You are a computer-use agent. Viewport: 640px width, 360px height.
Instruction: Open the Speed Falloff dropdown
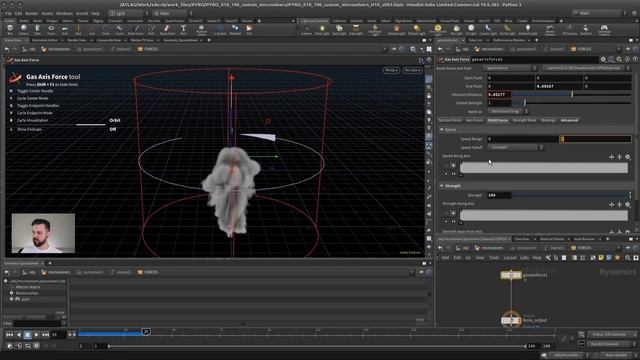[516, 147]
